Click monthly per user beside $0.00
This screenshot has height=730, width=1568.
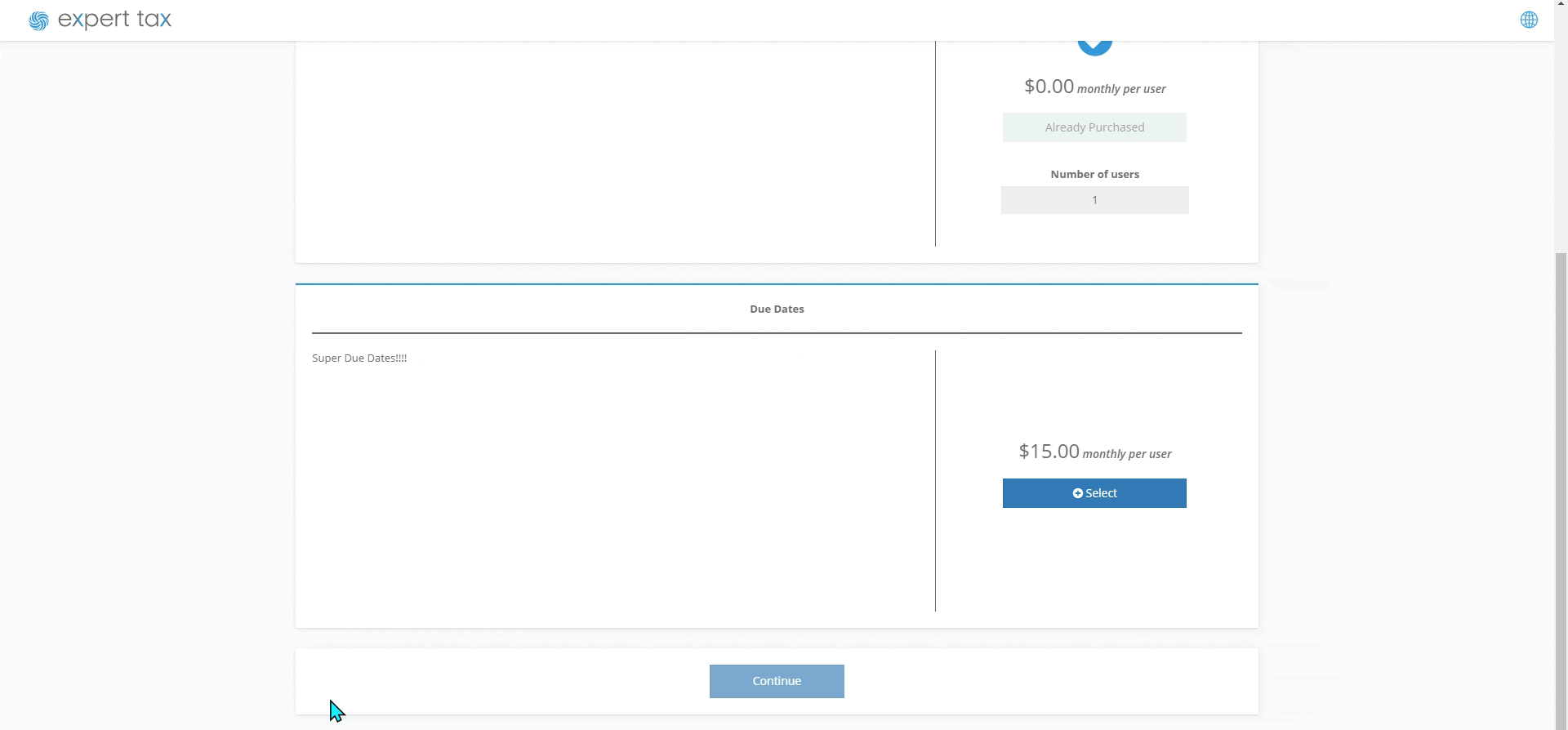tap(1121, 89)
